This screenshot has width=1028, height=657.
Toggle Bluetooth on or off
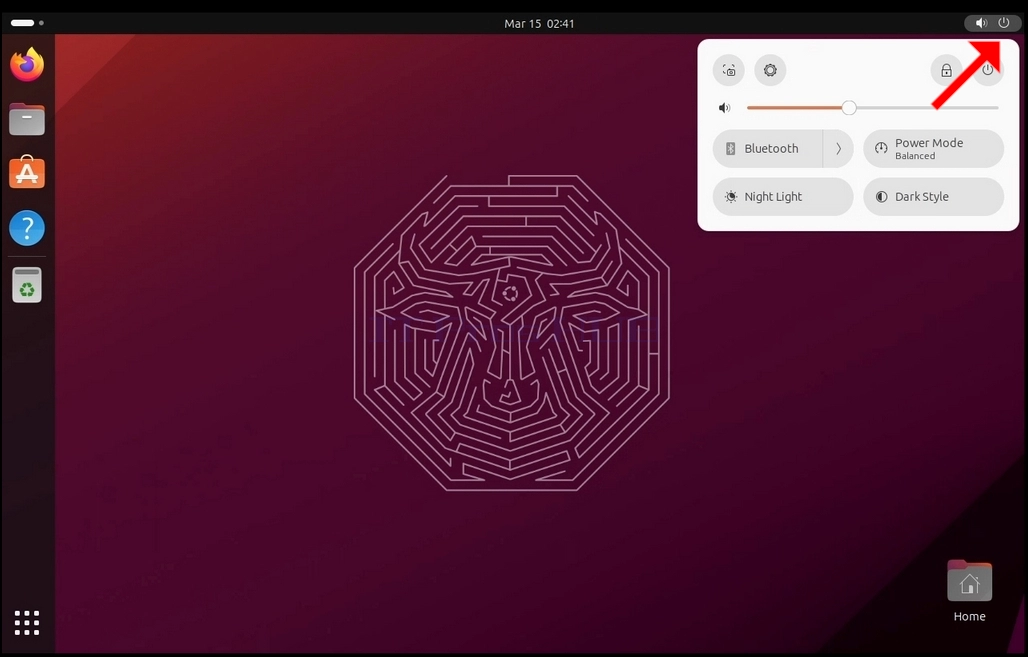pos(768,149)
